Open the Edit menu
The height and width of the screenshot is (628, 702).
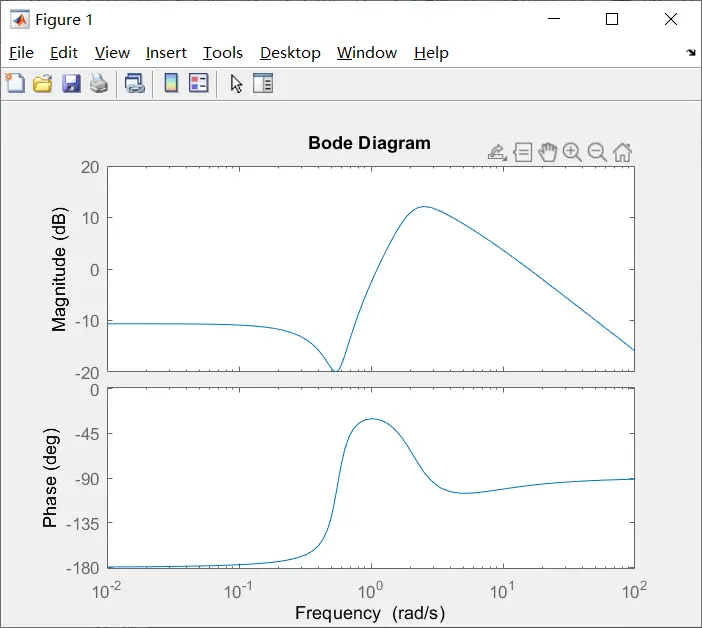(64, 53)
